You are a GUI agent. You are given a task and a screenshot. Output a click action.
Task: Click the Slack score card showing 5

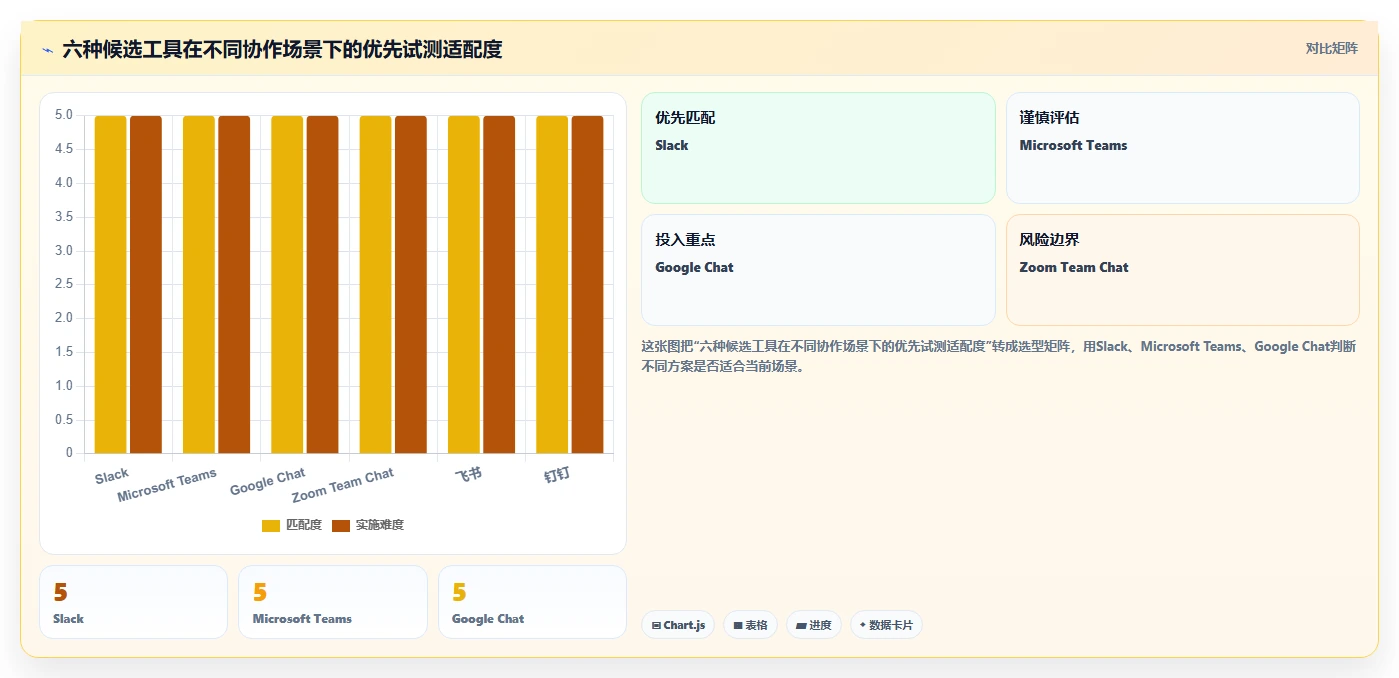[133, 602]
